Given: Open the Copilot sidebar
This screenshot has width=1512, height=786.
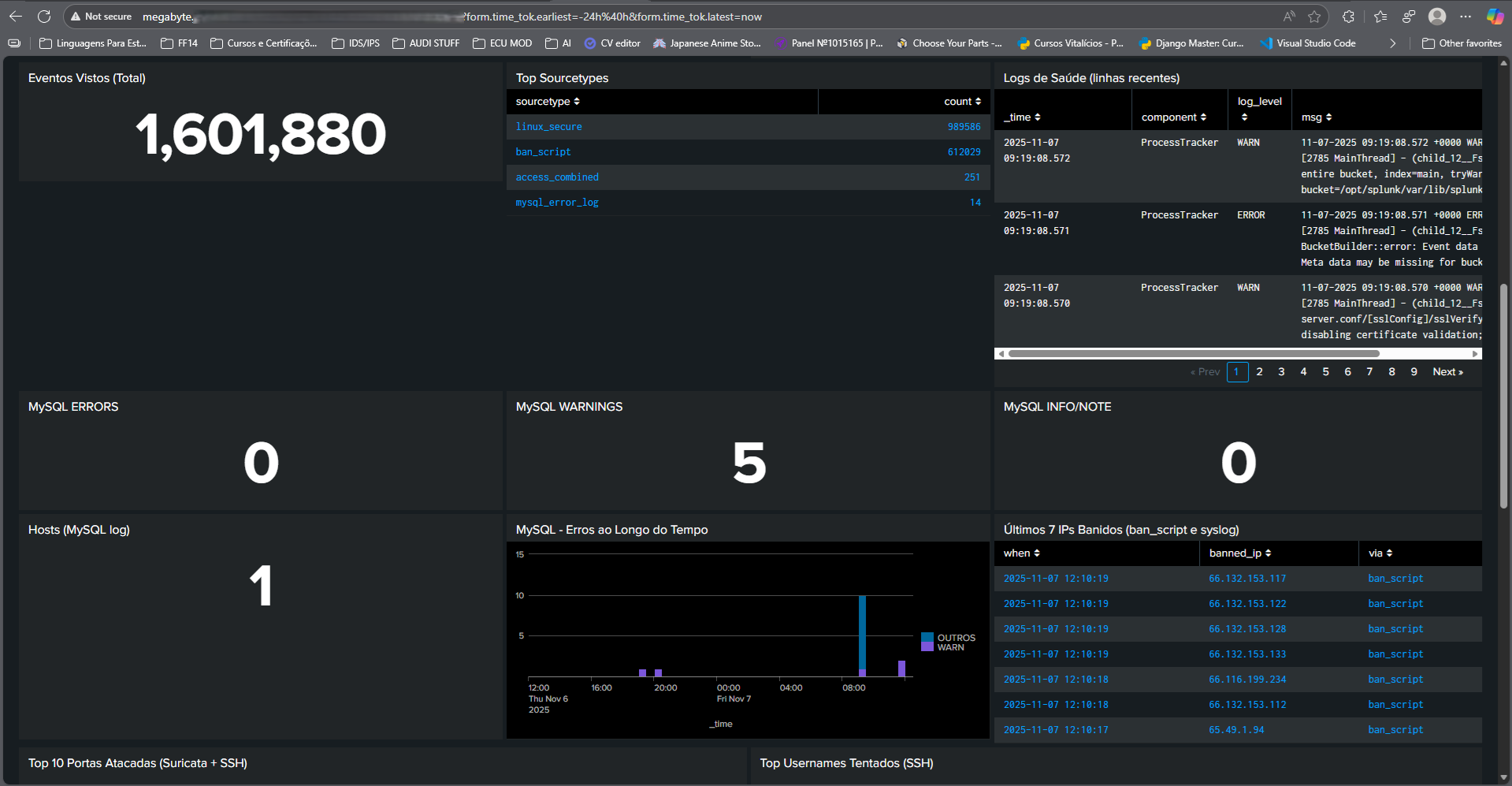Looking at the screenshot, I should [x=1494, y=17].
